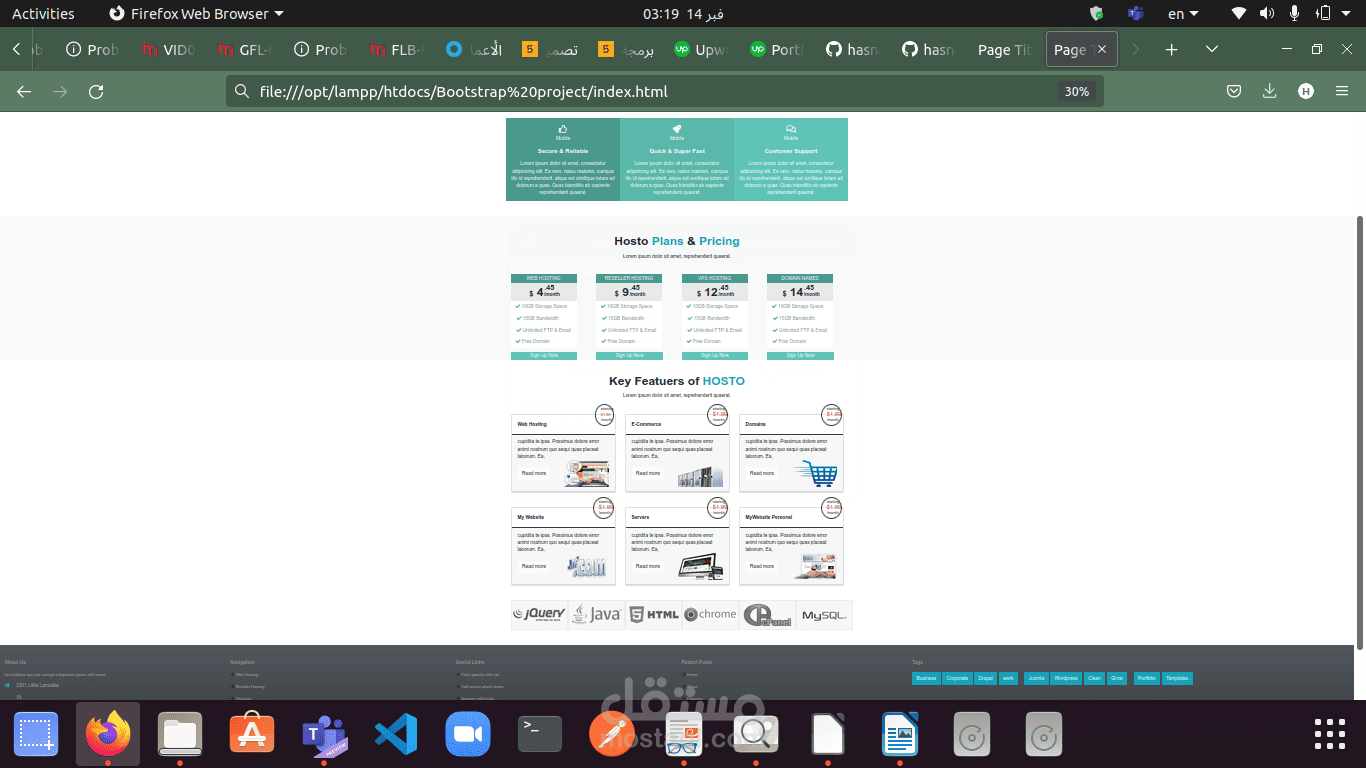Screen dimensions: 1366x768
Task: Show all applications grid
Action: click(x=1330, y=734)
